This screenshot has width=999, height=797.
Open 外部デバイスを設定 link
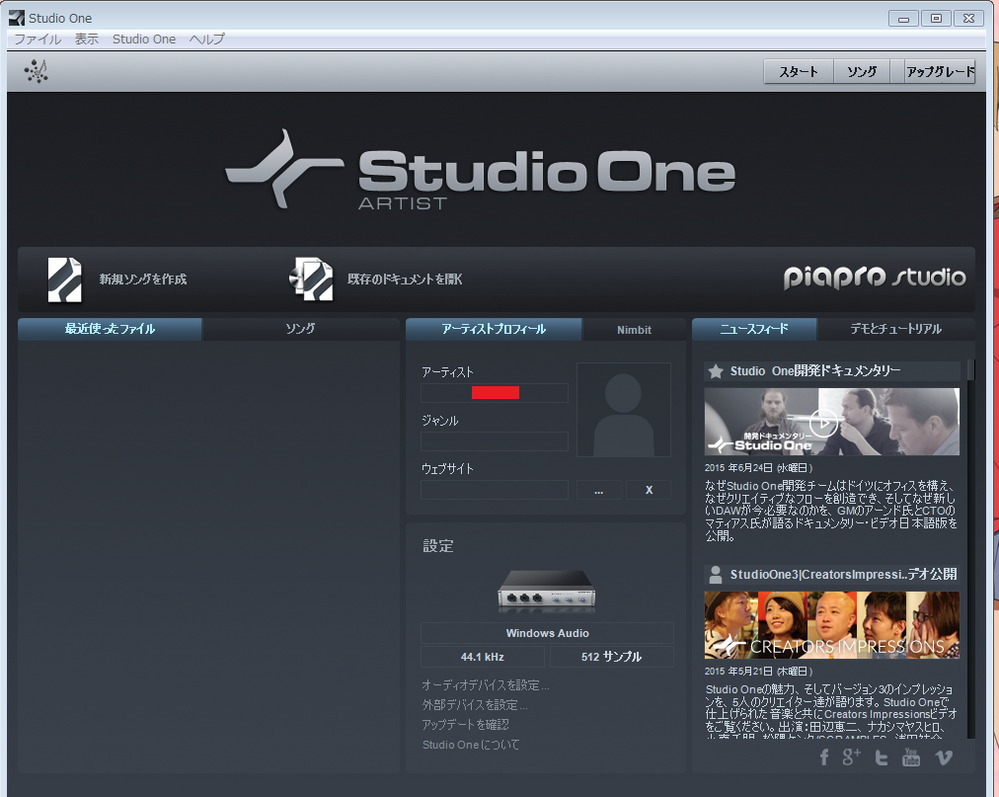[475, 705]
